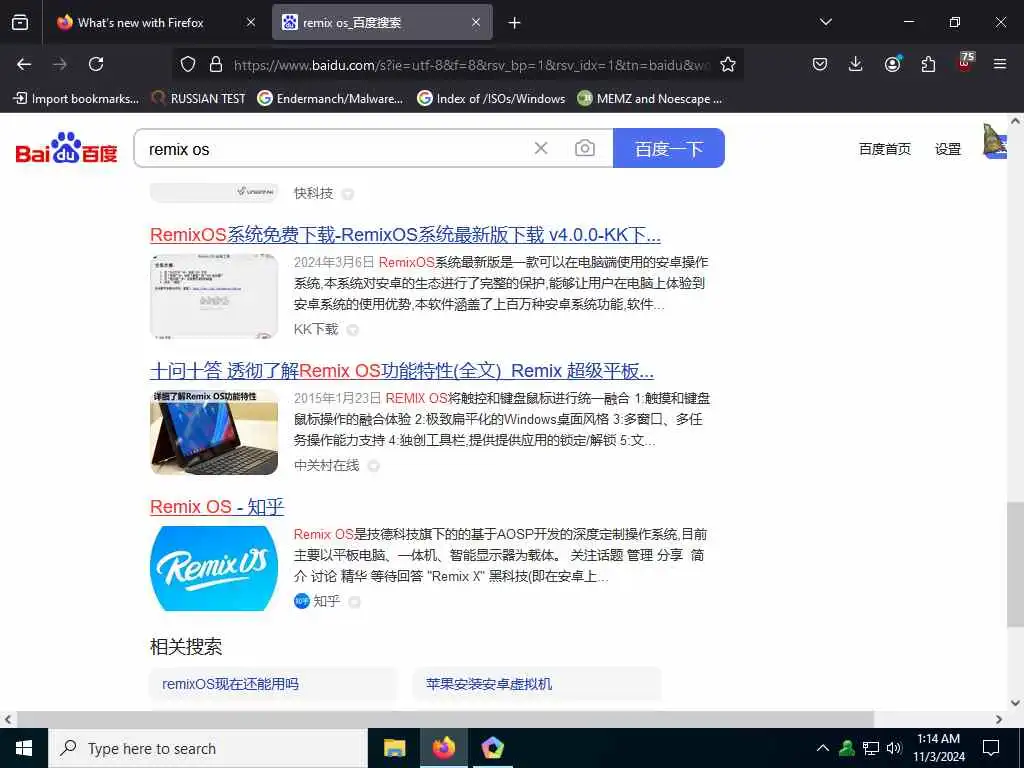Show site security padlock info
The width and height of the screenshot is (1024, 768).
[x=216, y=64]
